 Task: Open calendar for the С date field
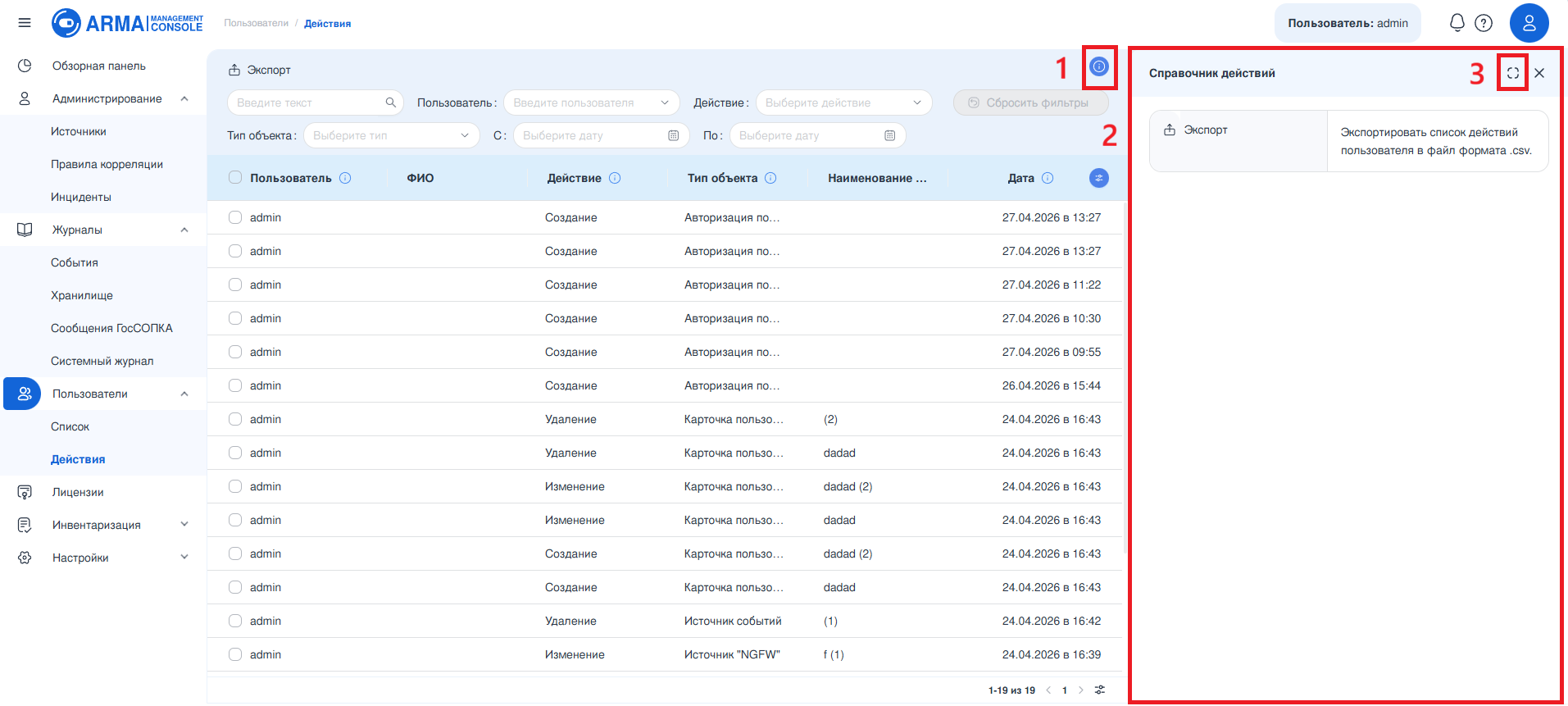tap(673, 135)
